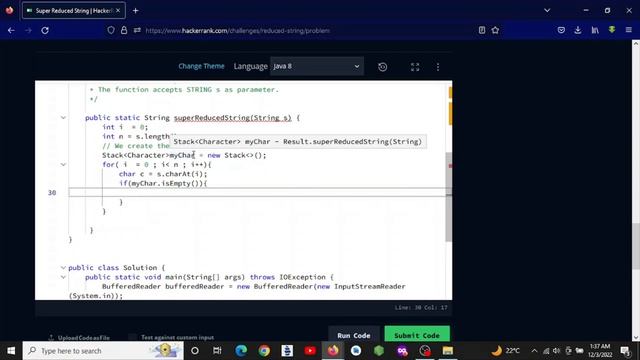Enable Test against custom input checkbox
Image resolution: width=640 pixels, height=360 pixels.
(132, 337)
